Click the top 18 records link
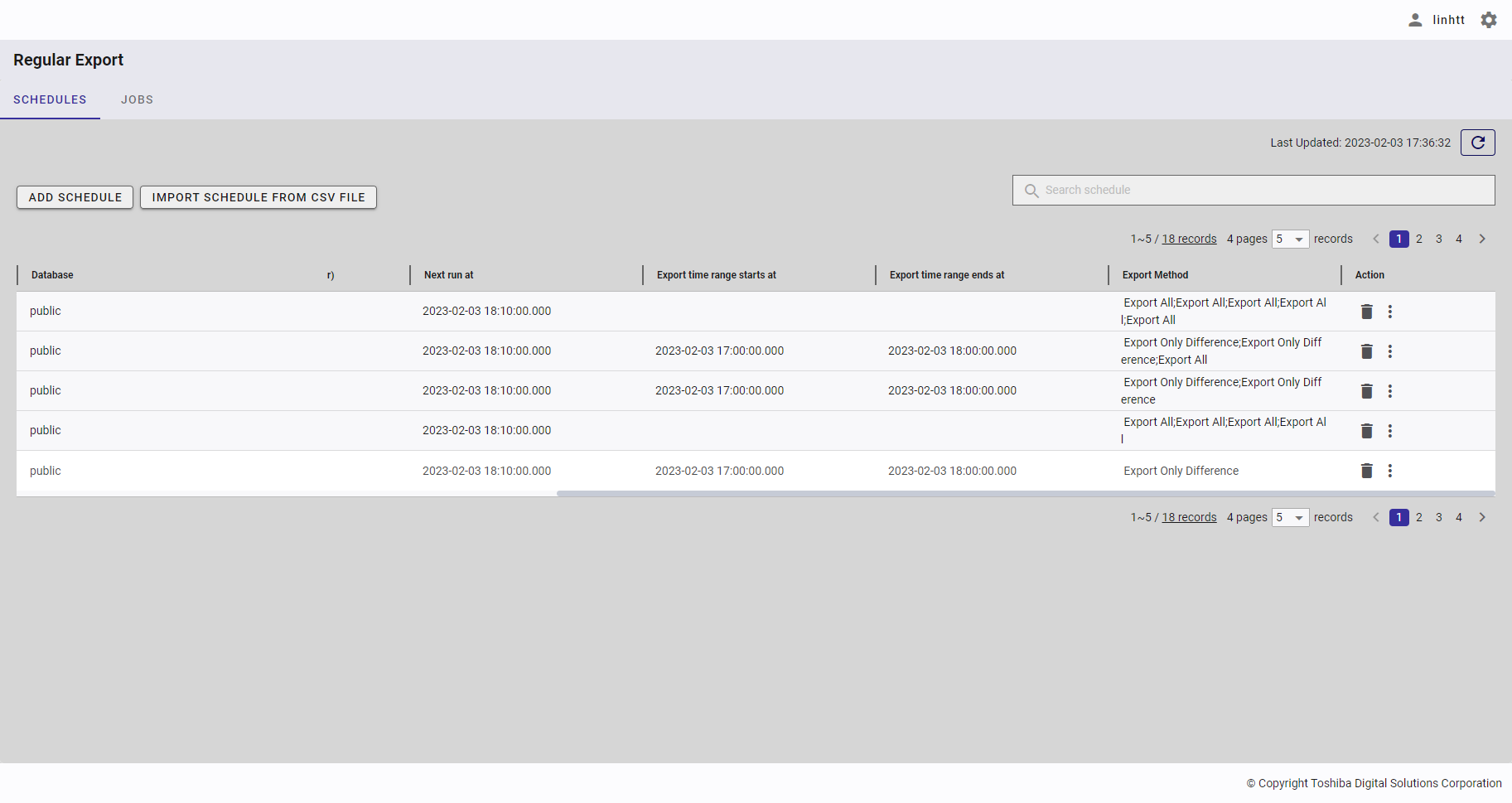The height and width of the screenshot is (803, 1512). (1189, 239)
